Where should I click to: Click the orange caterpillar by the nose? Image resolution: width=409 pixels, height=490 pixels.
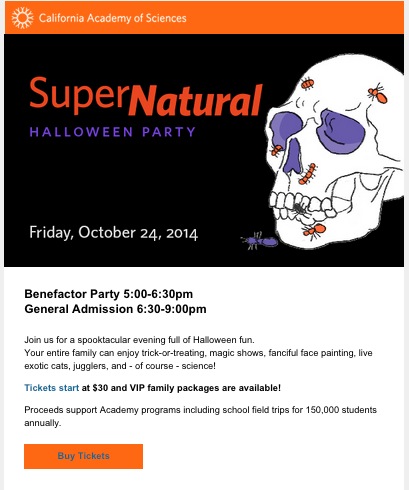click(308, 174)
